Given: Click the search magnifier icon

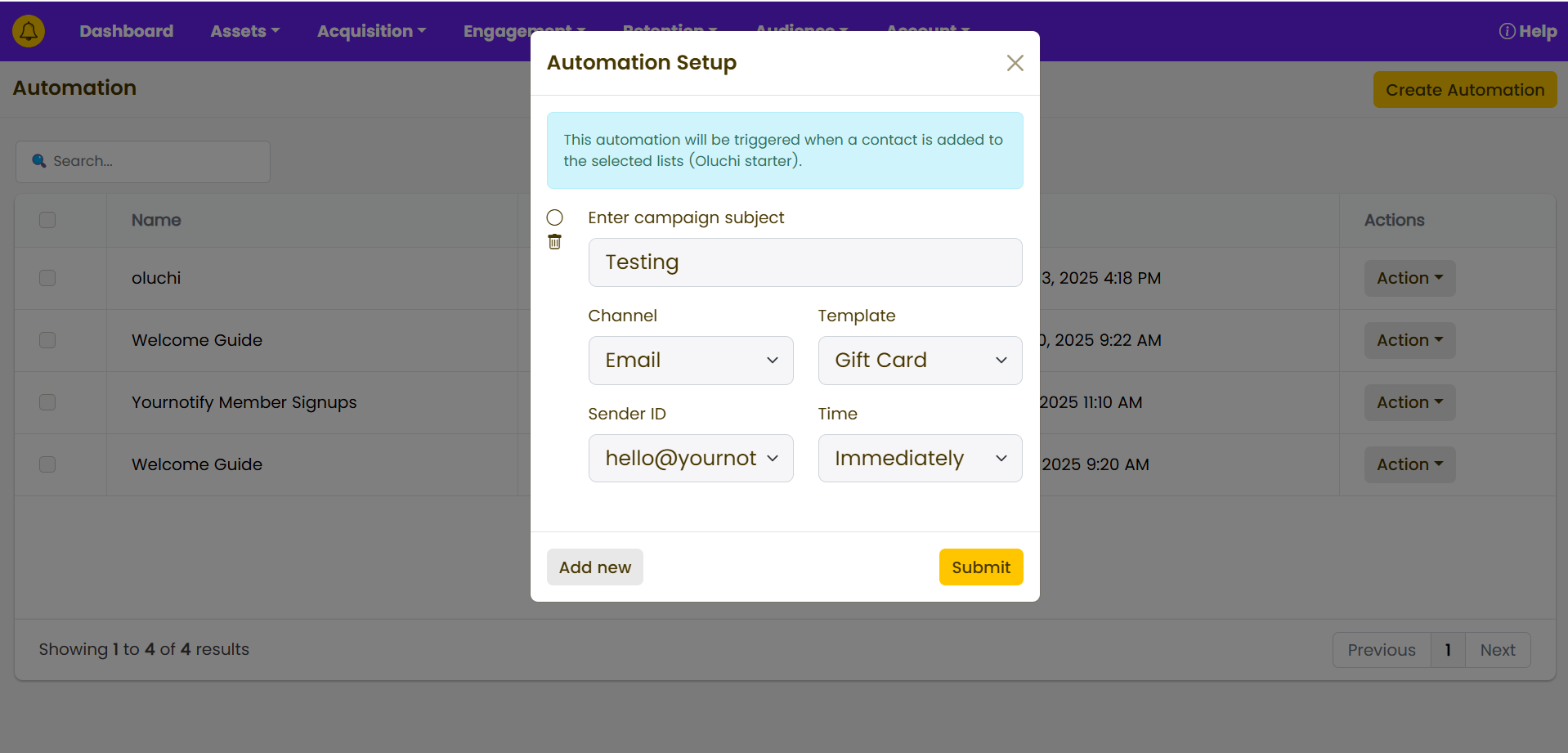Looking at the screenshot, I should point(38,161).
